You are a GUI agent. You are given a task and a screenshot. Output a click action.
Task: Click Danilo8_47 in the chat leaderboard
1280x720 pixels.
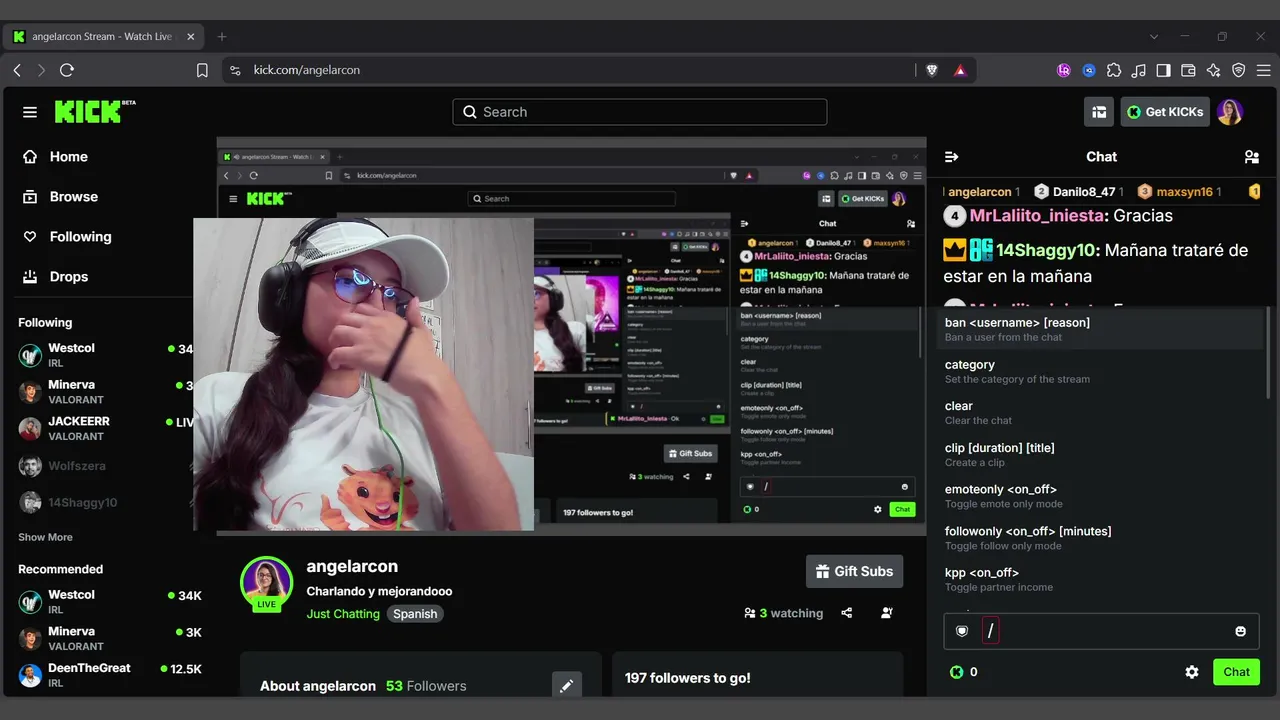tap(1080, 192)
